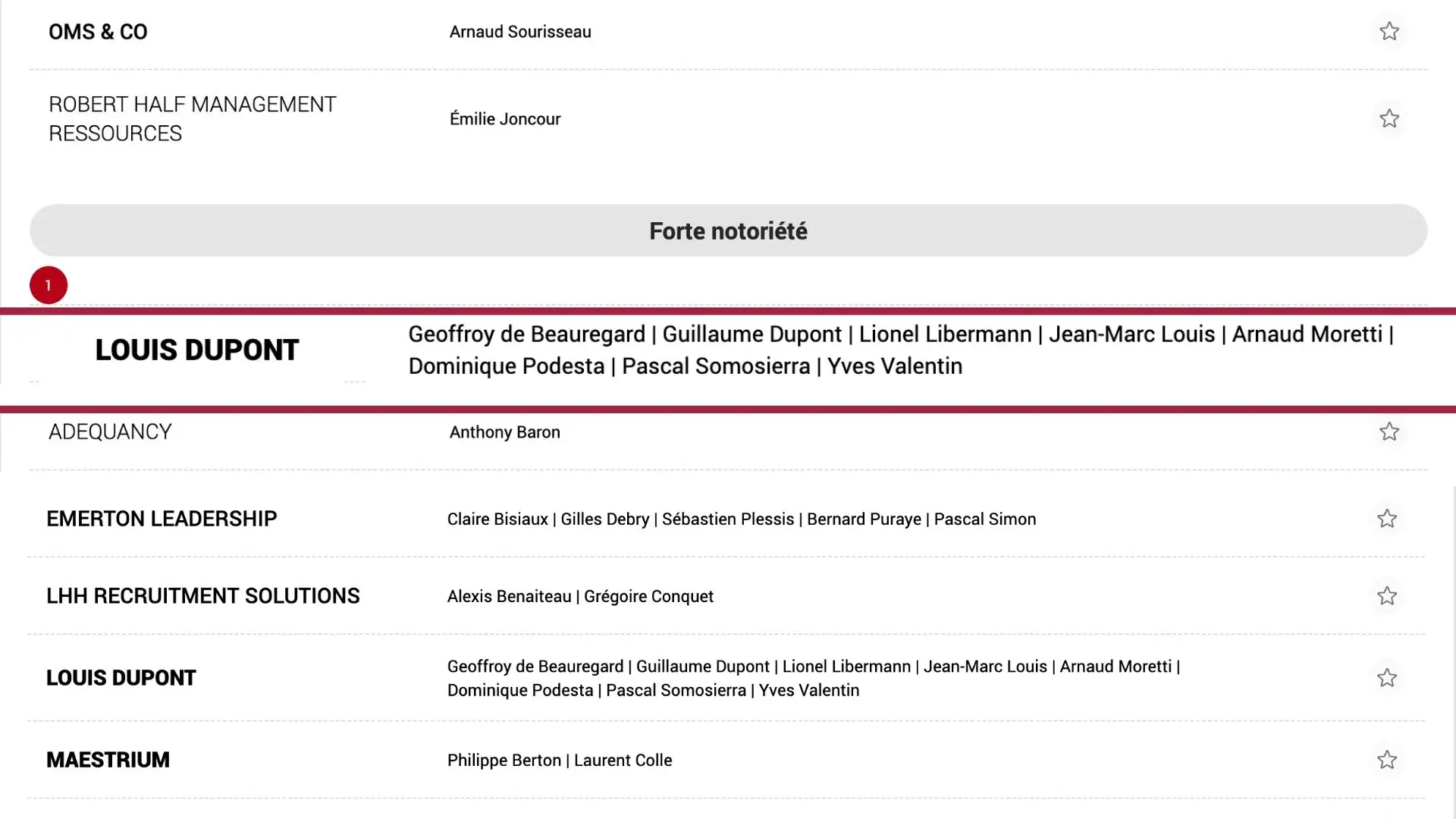Screen dimensions: 1456x819
Task: Favorite Robert Half Management Ressources row
Action: pyautogui.click(x=1389, y=118)
